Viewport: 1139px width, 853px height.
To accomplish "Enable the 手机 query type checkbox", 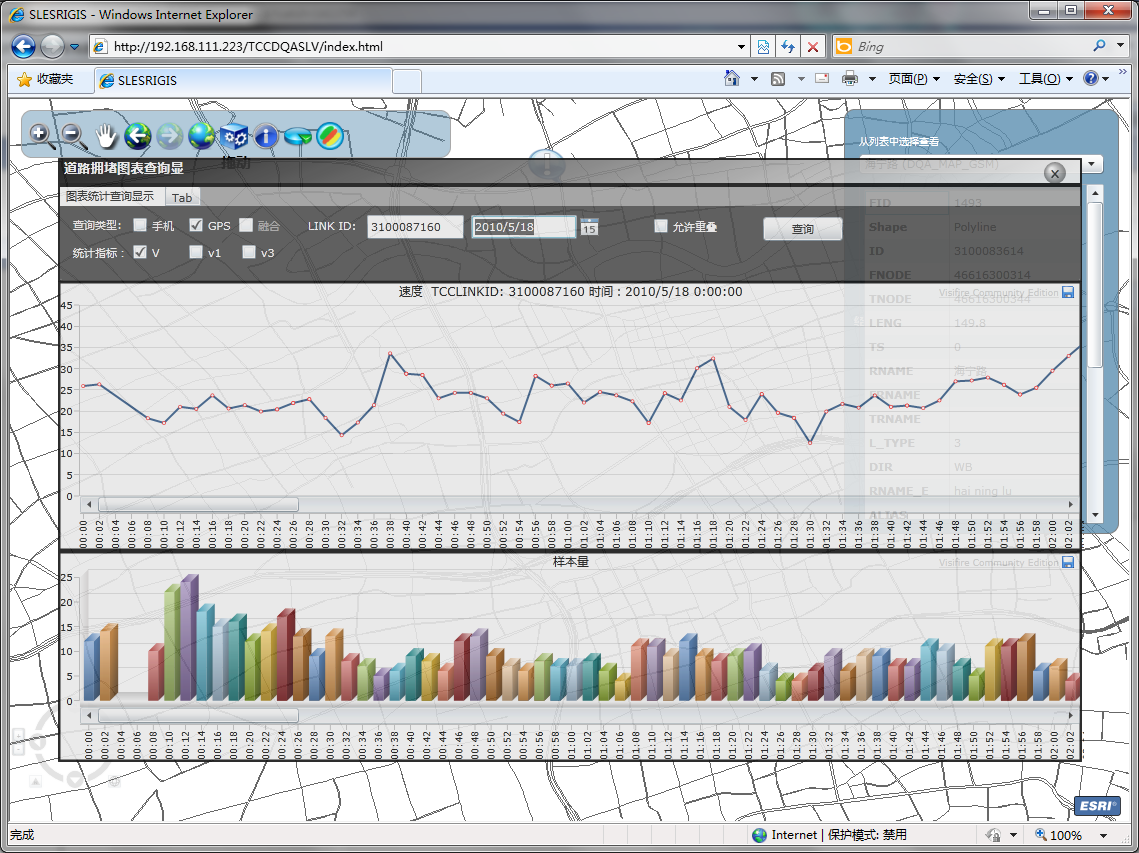I will coord(140,226).
